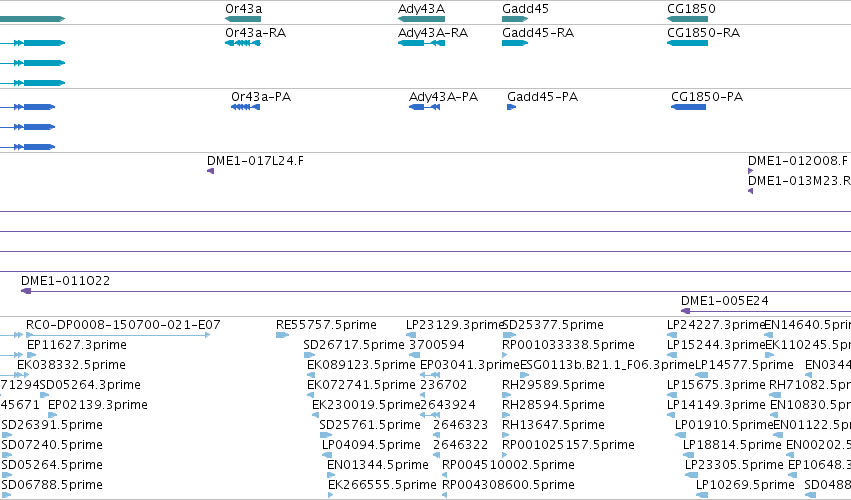Click the LP23129.3prime EST label
This screenshot has width=851, height=500.
(x=455, y=325)
